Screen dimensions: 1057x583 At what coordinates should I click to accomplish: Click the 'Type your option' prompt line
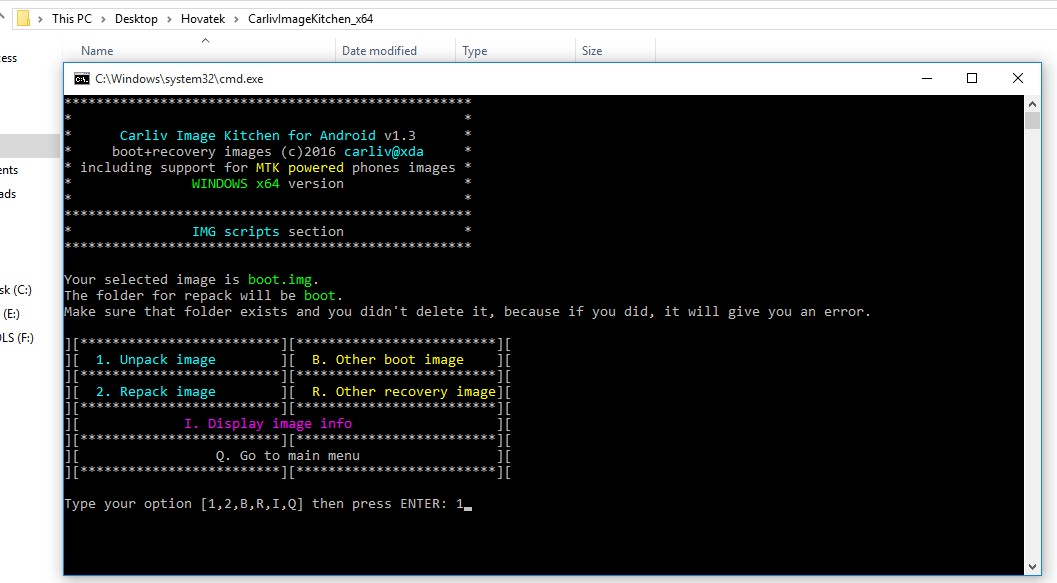pyautogui.click(x=268, y=503)
